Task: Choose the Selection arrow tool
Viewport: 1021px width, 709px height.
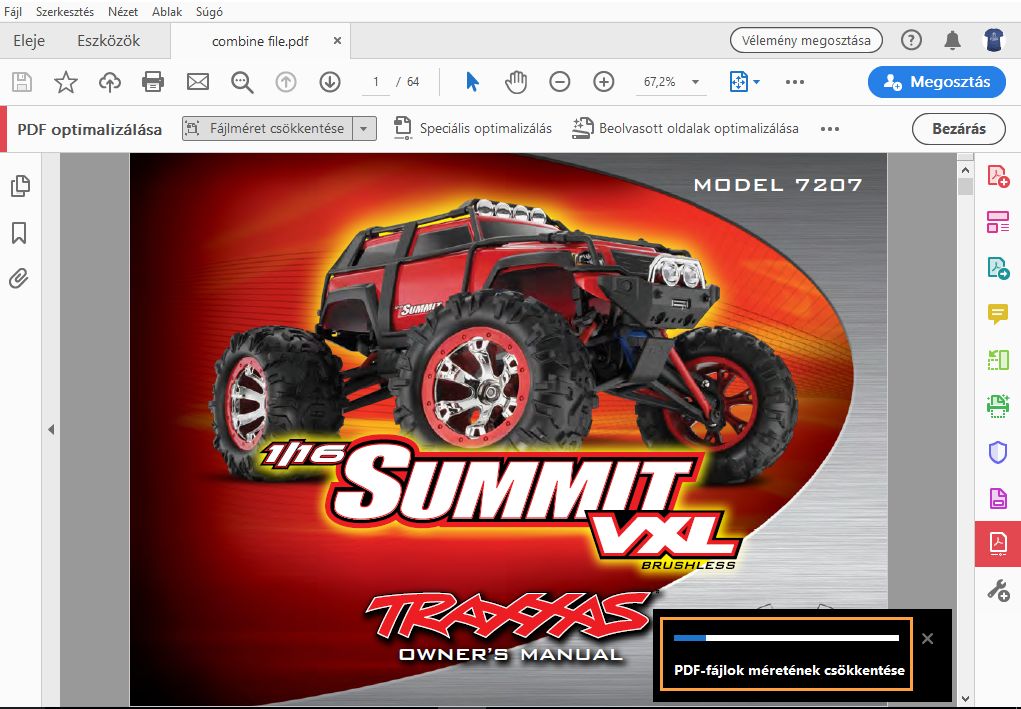Action: pyautogui.click(x=473, y=82)
